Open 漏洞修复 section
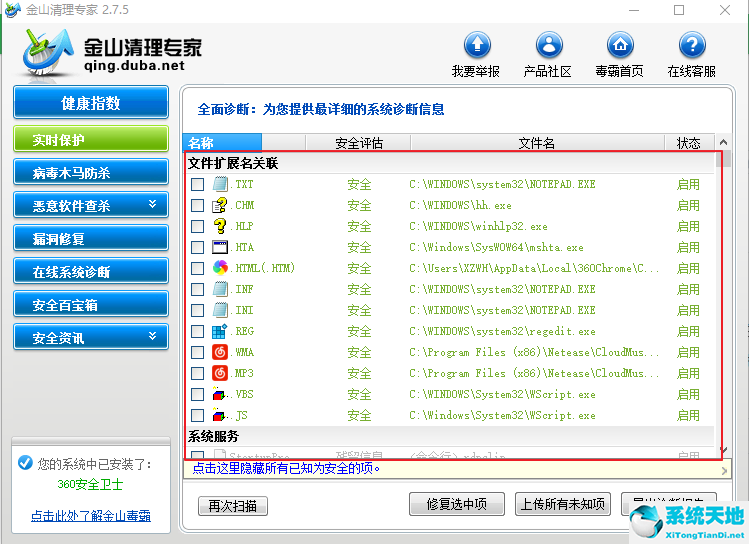The height and width of the screenshot is (544, 749). coord(91,238)
